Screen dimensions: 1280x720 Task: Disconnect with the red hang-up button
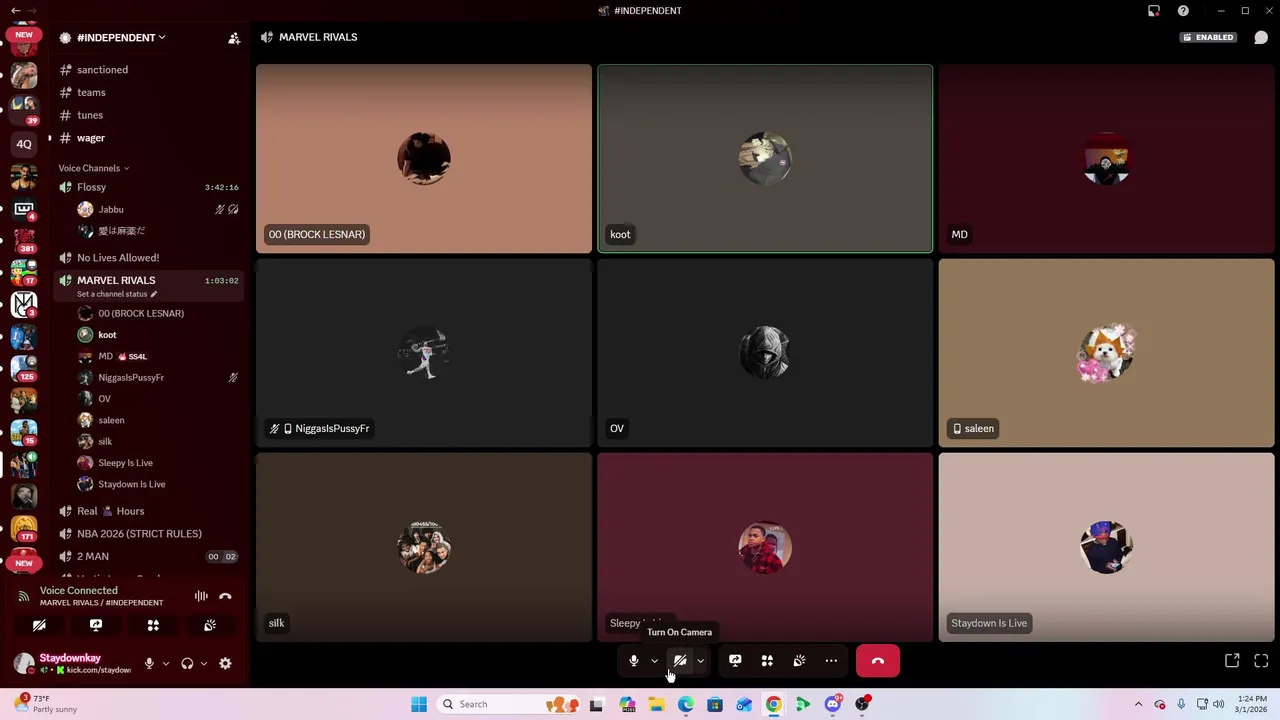point(878,661)
